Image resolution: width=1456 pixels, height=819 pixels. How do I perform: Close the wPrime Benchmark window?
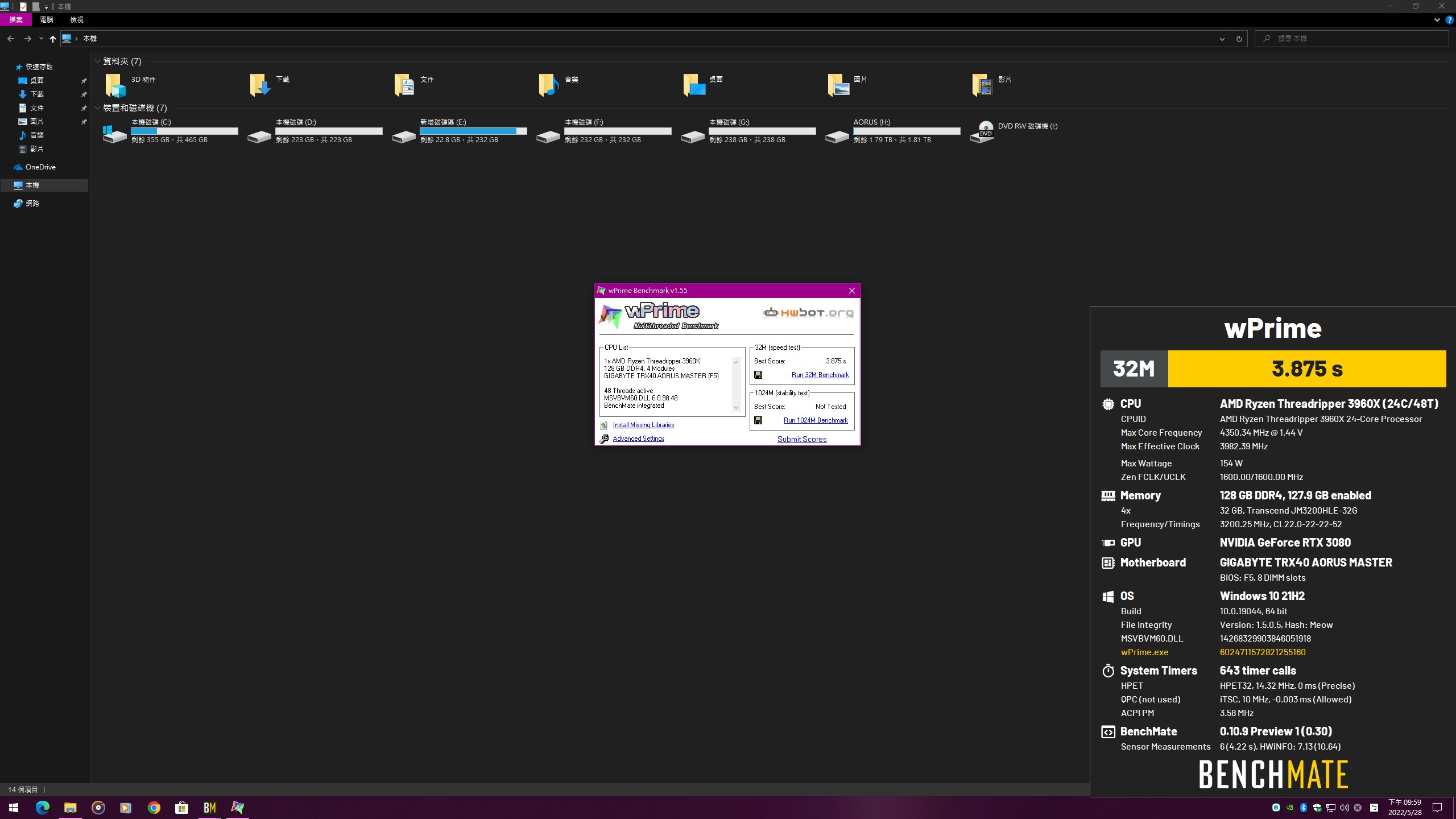(851, 291)
